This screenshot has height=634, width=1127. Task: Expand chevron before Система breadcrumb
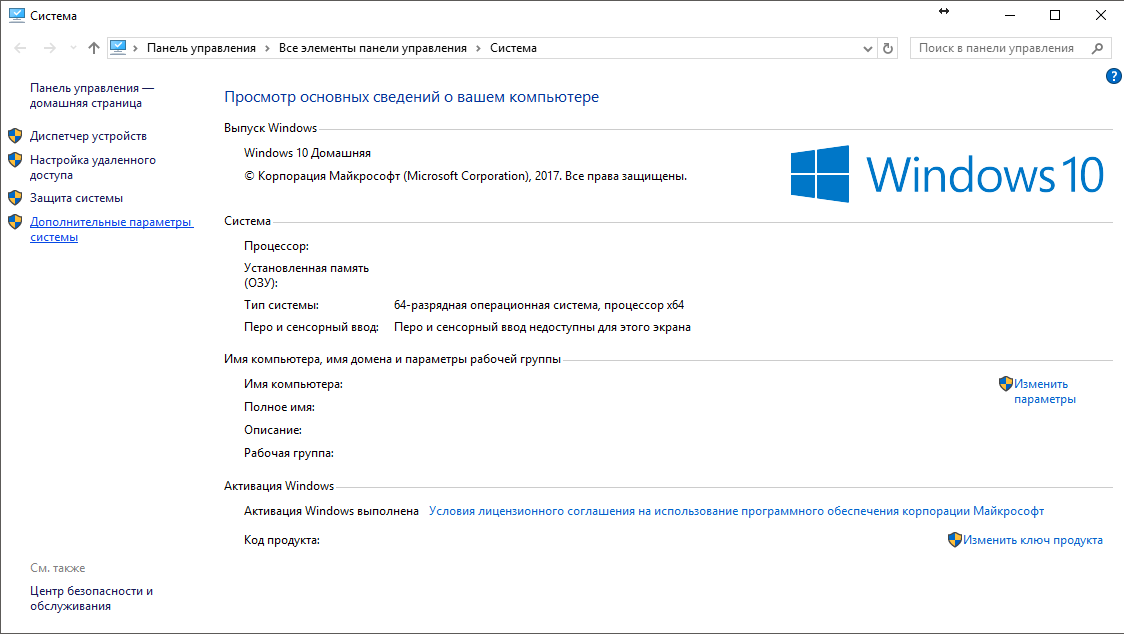pyautogui.click(x=478, y=48)
